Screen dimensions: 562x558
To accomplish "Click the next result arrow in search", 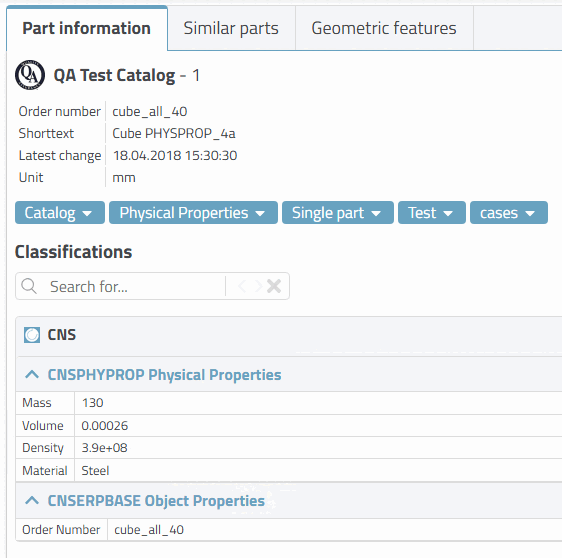I will (x=258, y=286).
